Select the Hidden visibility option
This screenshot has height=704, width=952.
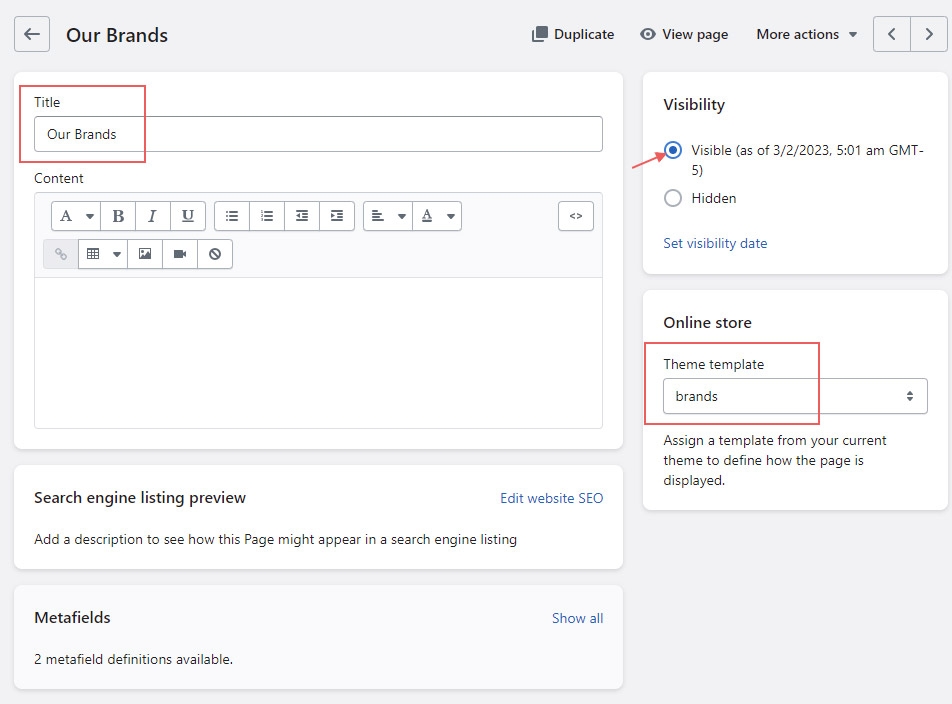click(673, 198)
